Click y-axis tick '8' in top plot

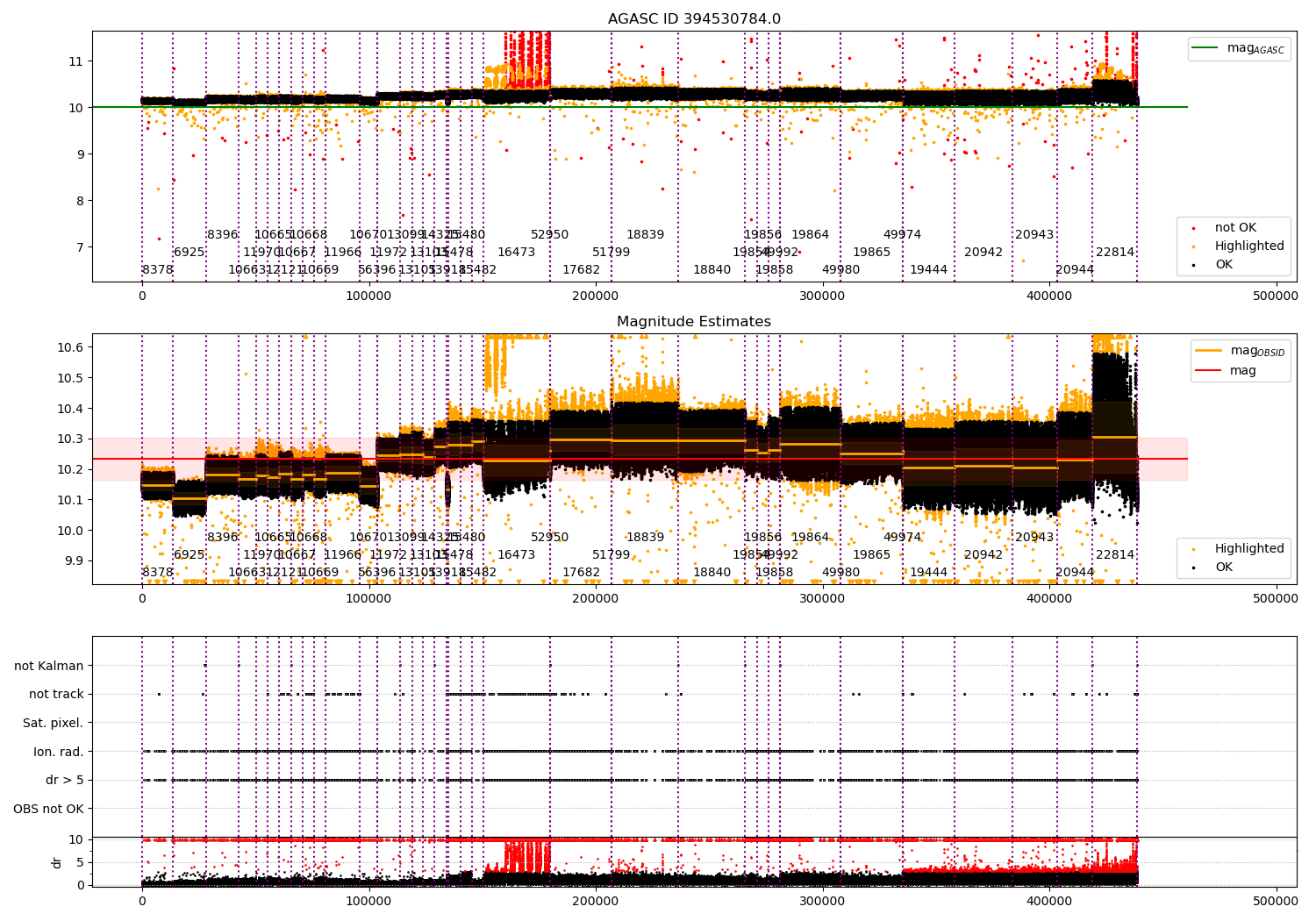[x=79, y=201]
